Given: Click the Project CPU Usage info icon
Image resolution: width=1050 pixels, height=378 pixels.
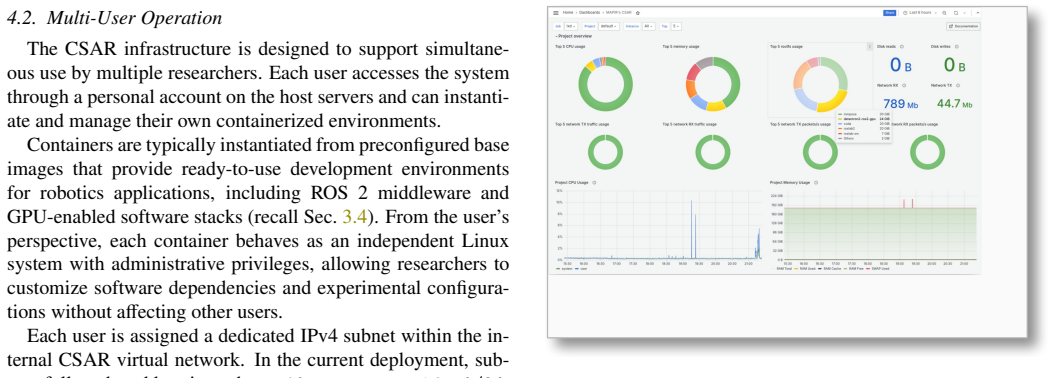Looking at the screenshot, I should [594, 182].
